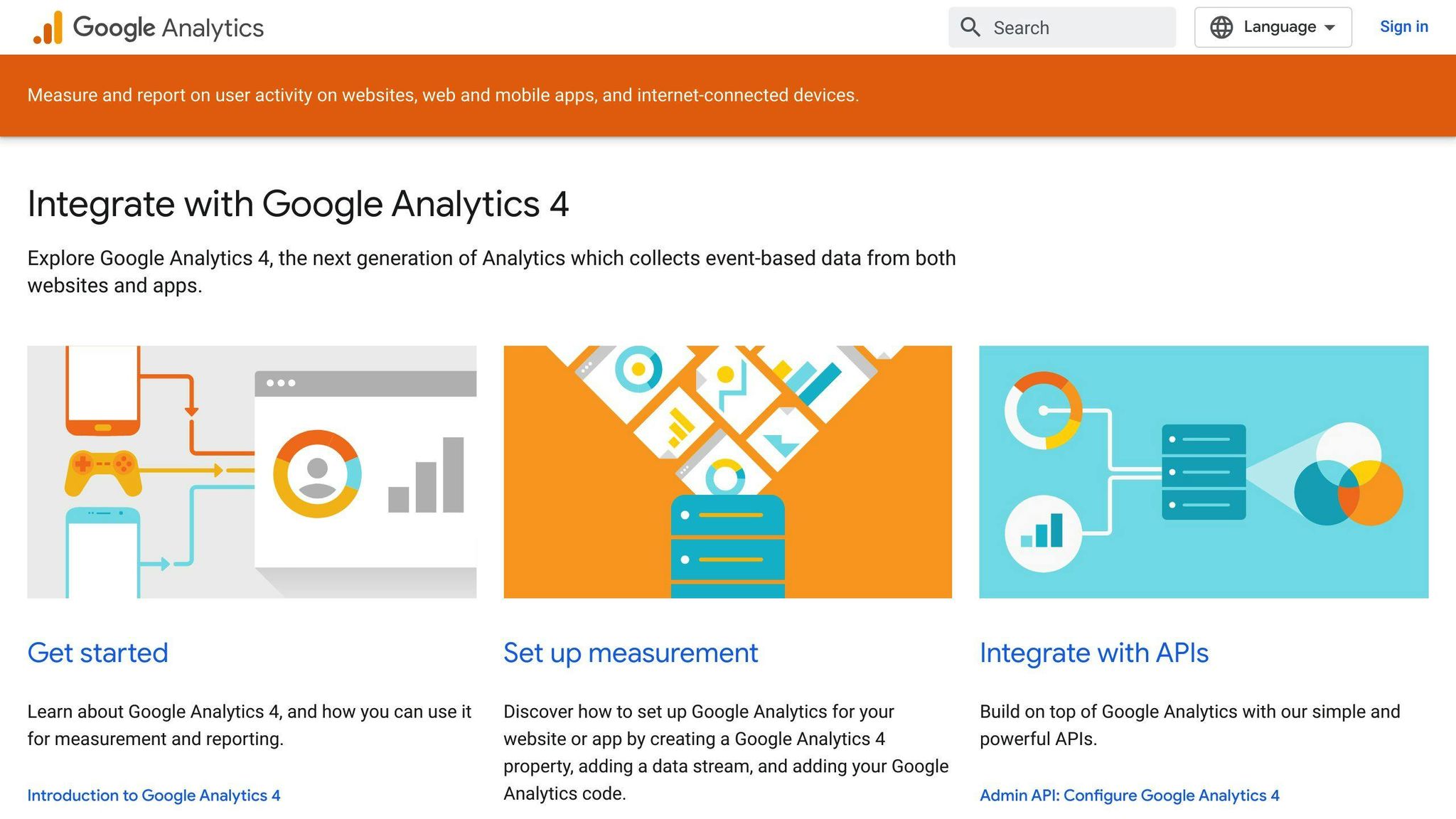Click the Sign in link
Image resolution: width=1456 pixels, height=819 pixels.
point(1403,27)
